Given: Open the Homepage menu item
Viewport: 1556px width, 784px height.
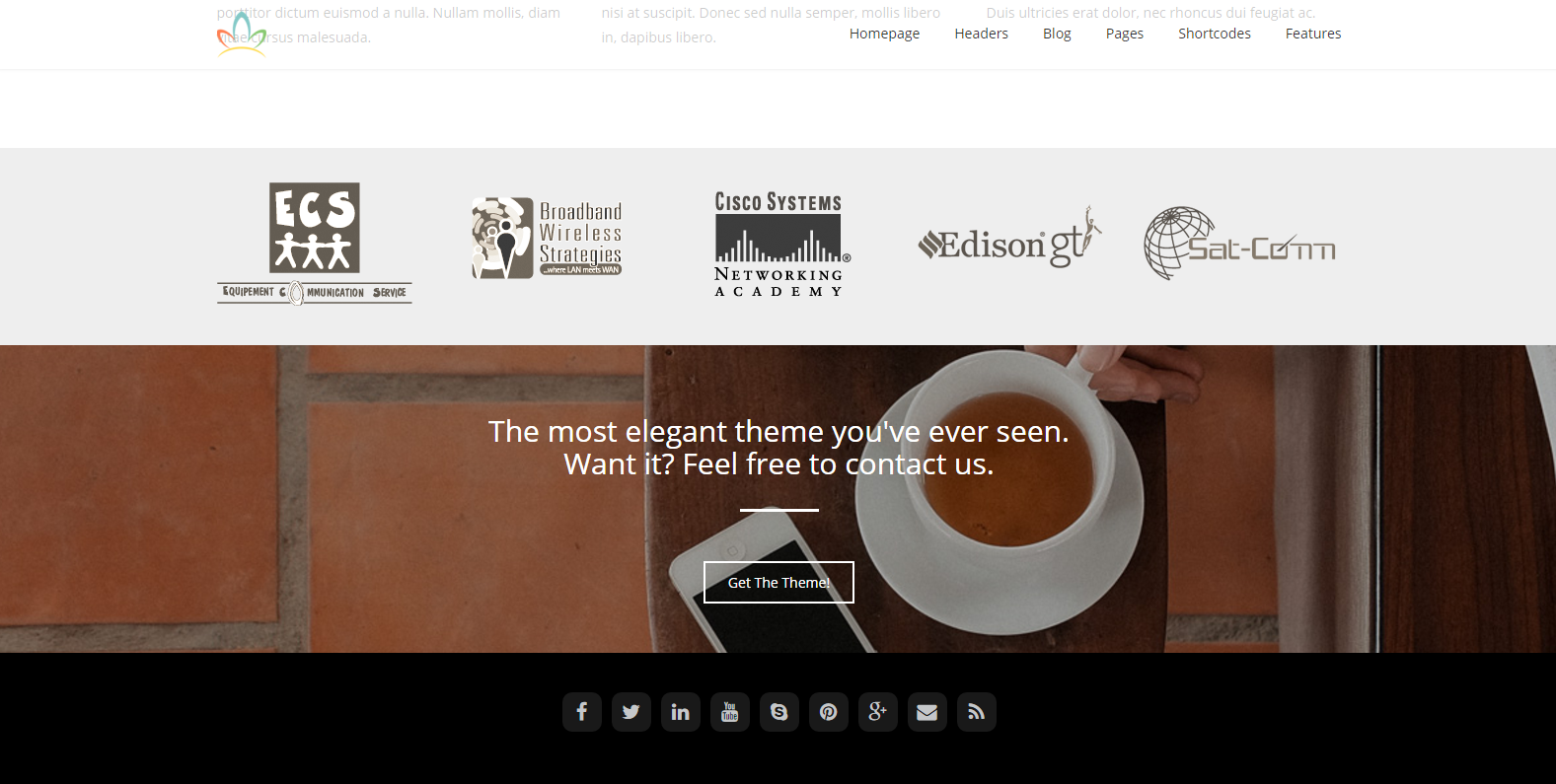Looking at the screenshot, I should [884, 34].
